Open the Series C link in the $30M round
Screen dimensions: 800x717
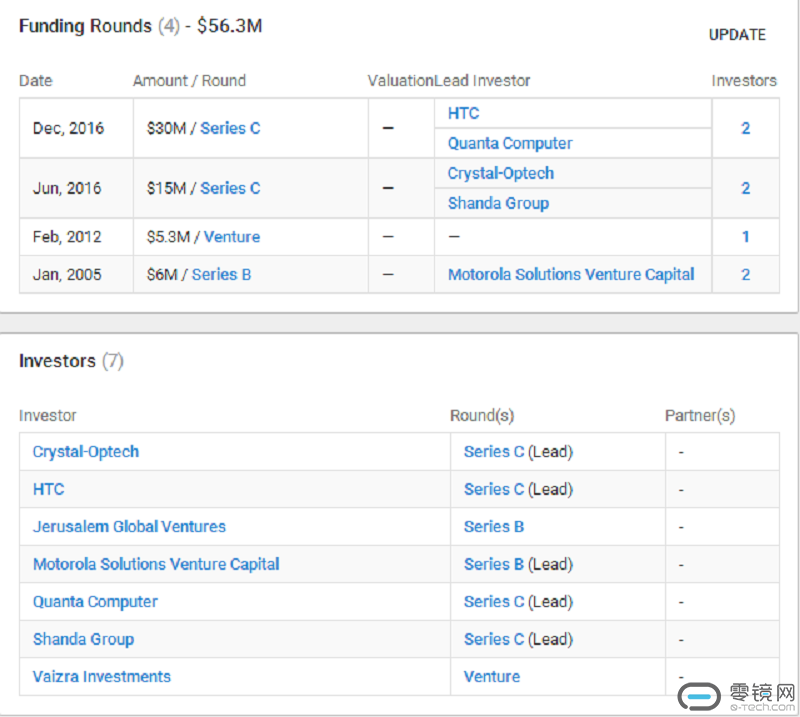pyautogui.click(x=230, y=128)
